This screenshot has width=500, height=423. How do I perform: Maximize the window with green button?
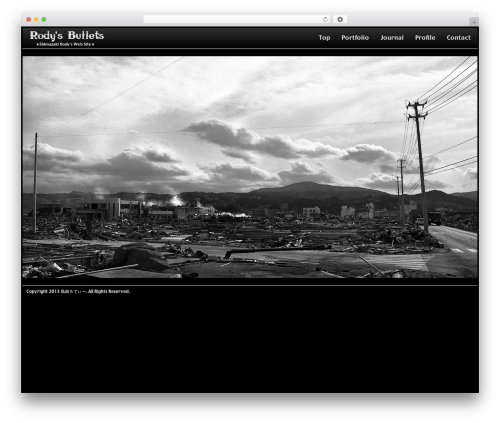coord(44,19)
